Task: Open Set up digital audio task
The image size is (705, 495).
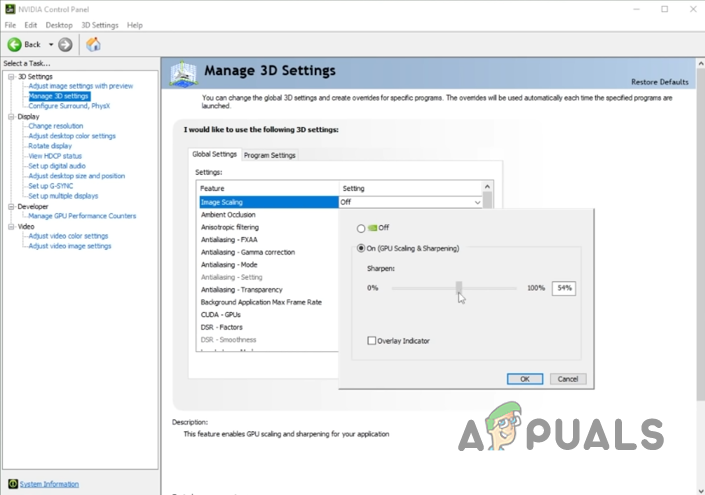Action: coord(57,166)
